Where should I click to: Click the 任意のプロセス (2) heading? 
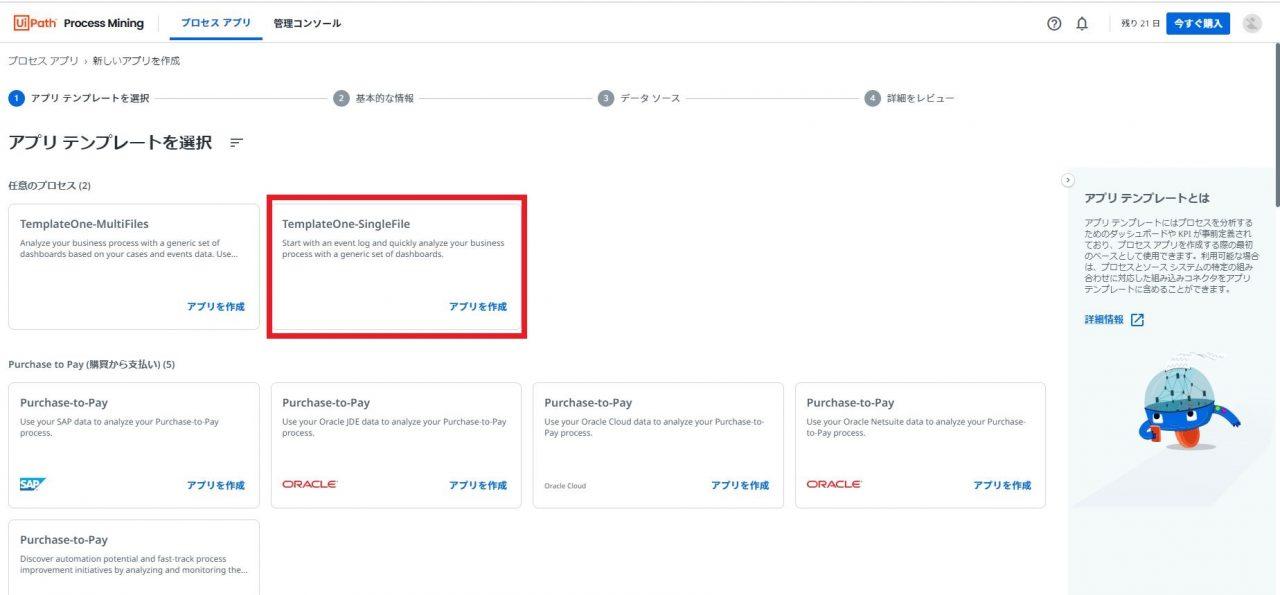[50, 186]
